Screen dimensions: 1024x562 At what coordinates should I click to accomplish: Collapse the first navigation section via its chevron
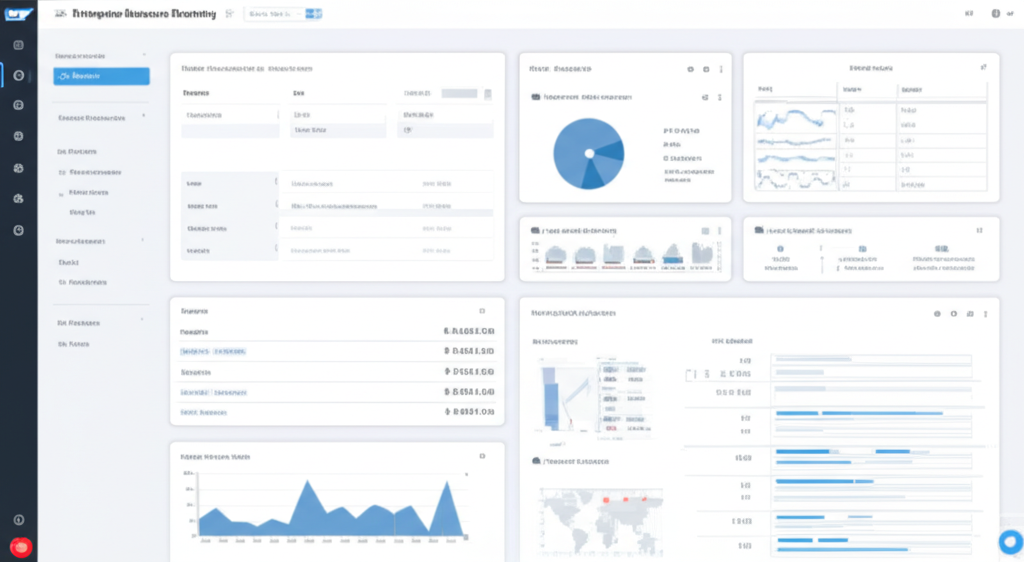[144, 55]
